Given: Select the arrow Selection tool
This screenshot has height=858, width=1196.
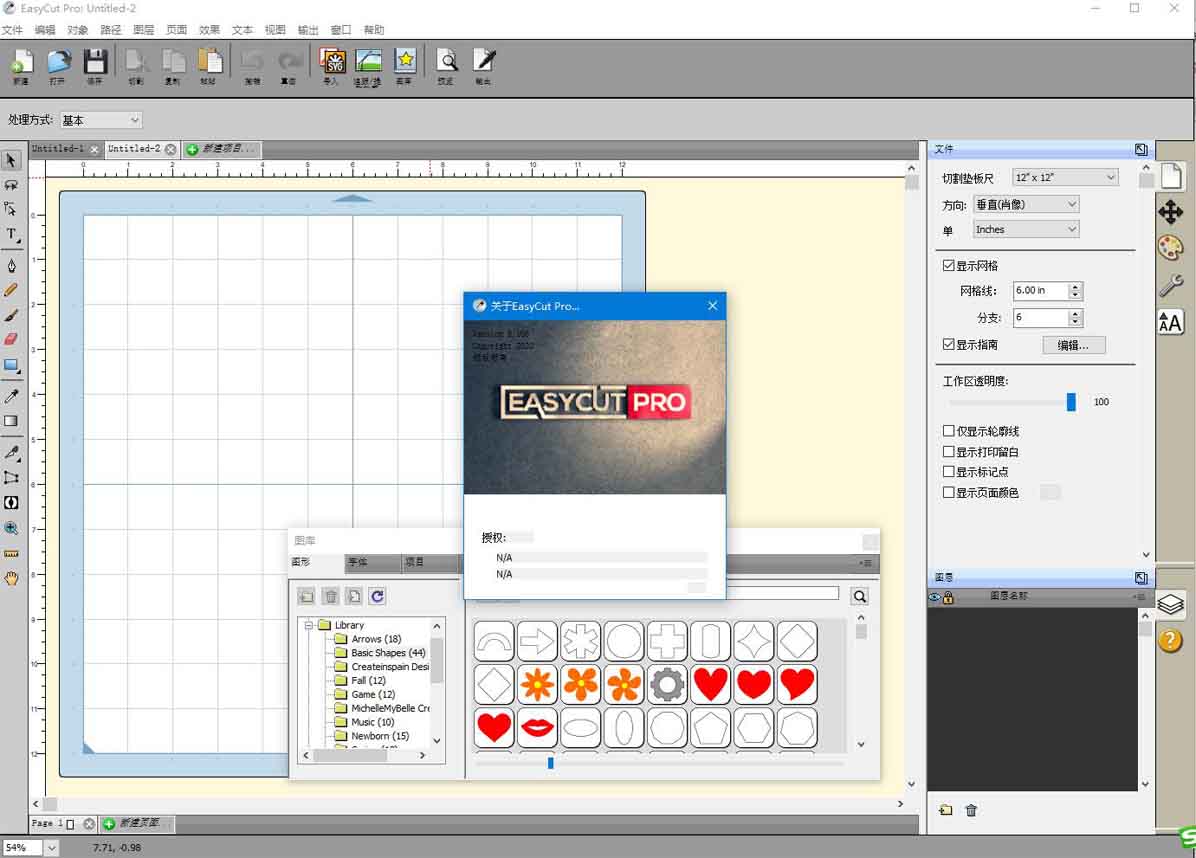Looking at the screenshot, I should pyautogui.click(x=11, y=160).
